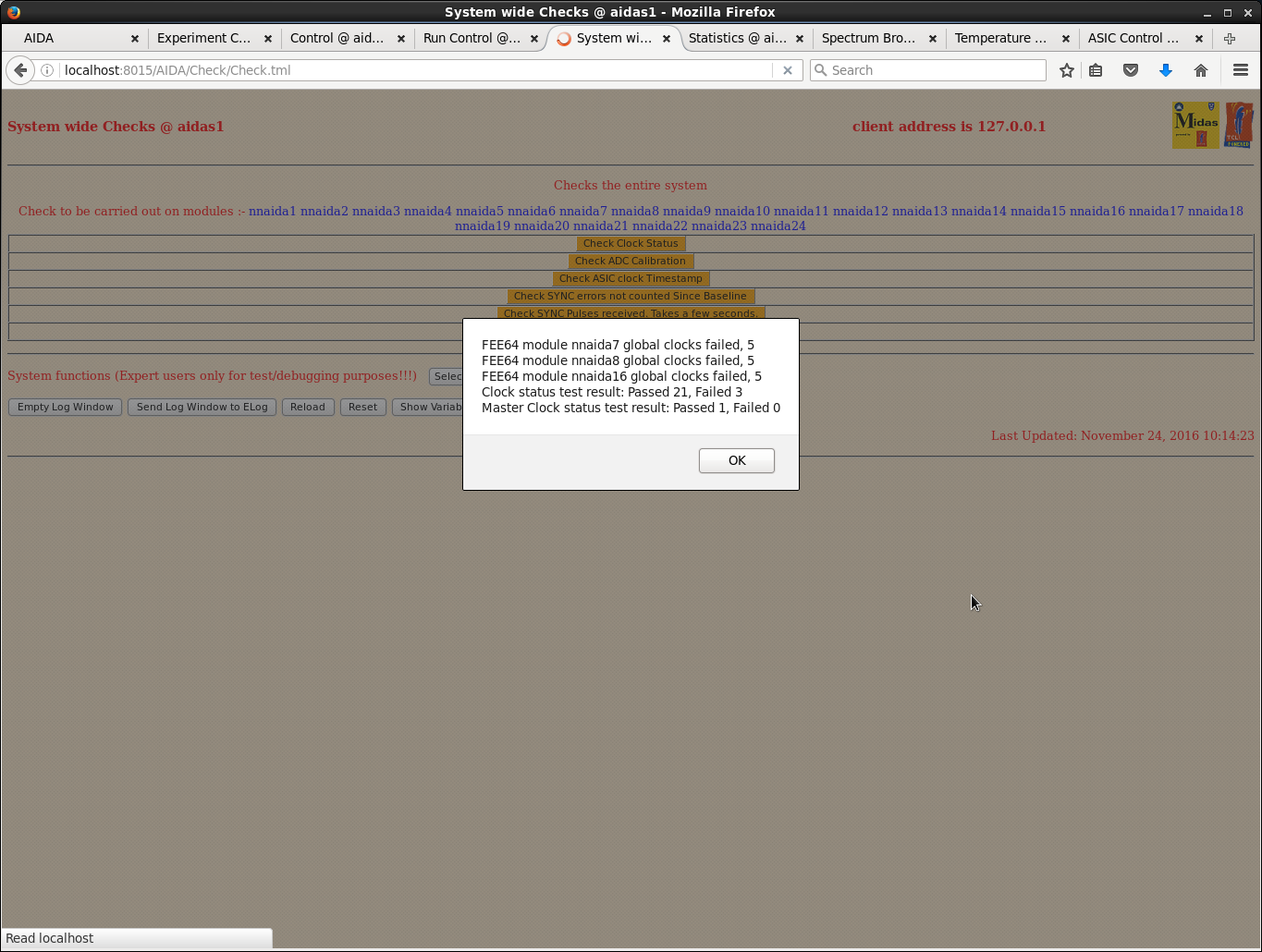Close the Temperature tab

tap(1066, 39)
